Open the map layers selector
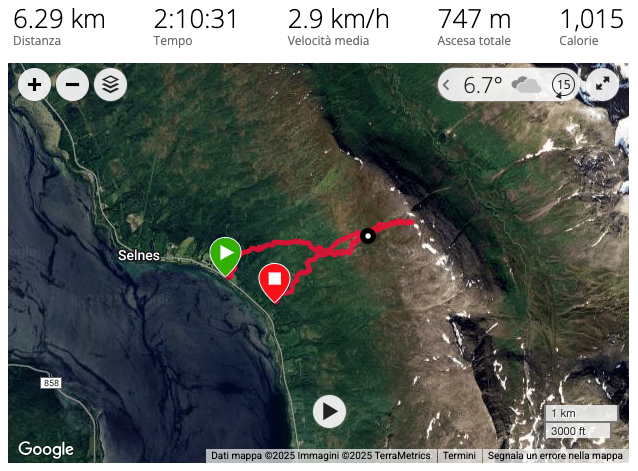This screenshot has height=471, width=638. click(x=110, y=85)
